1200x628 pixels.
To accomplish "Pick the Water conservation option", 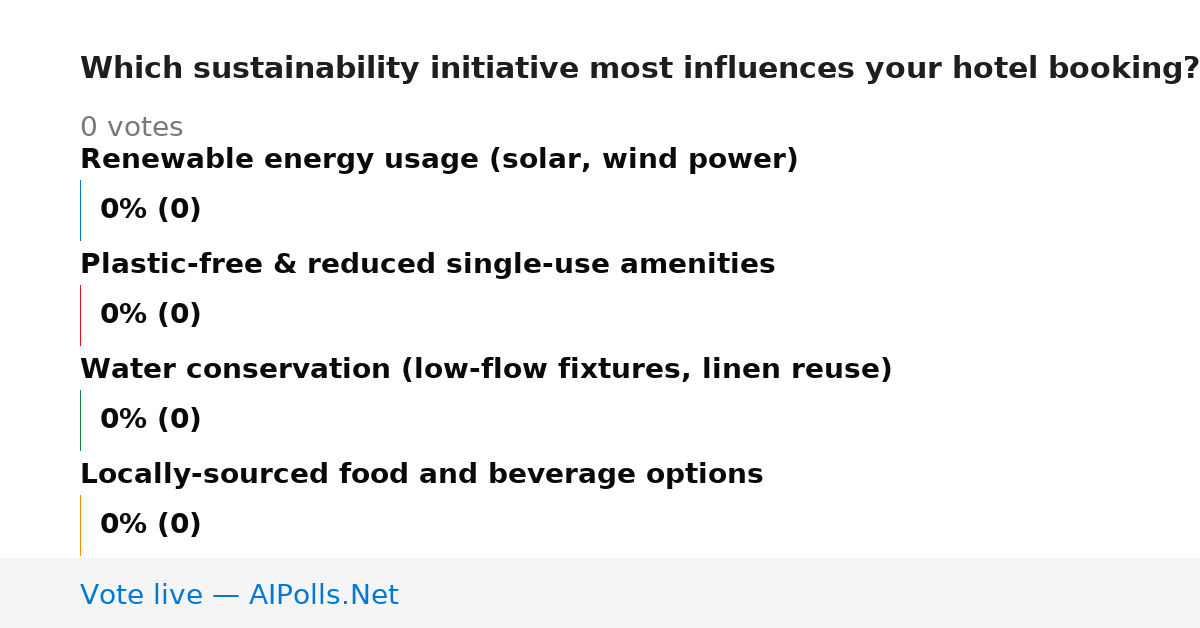I will click(486, 370).
